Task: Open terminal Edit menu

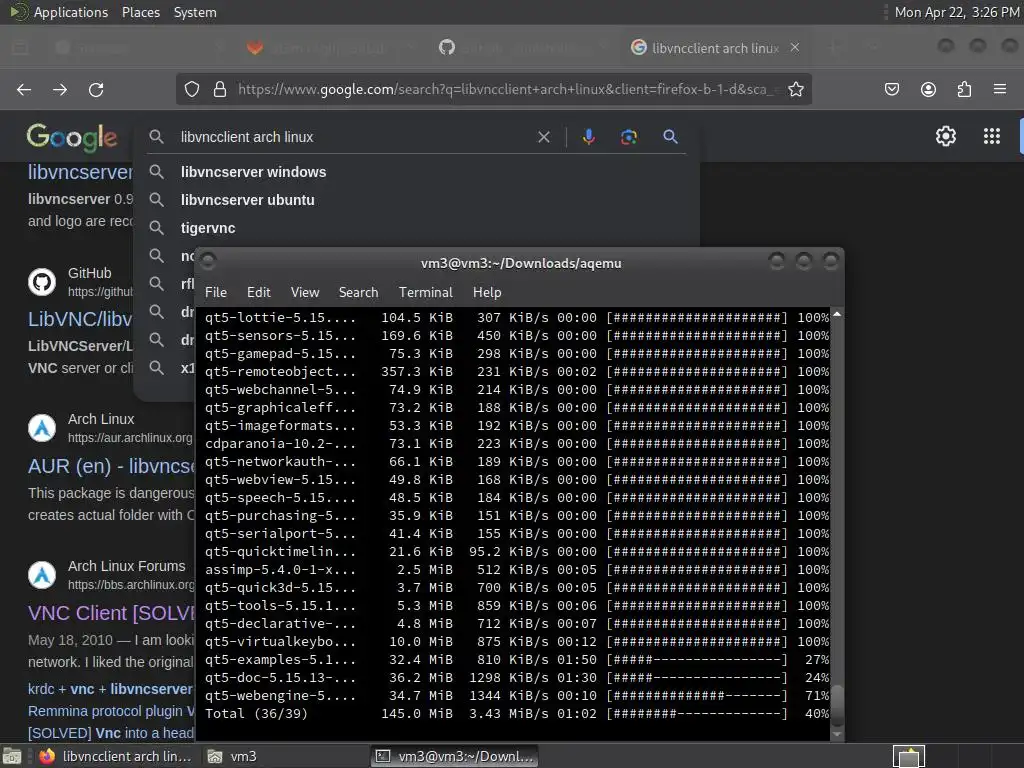Action: (259, 293)
